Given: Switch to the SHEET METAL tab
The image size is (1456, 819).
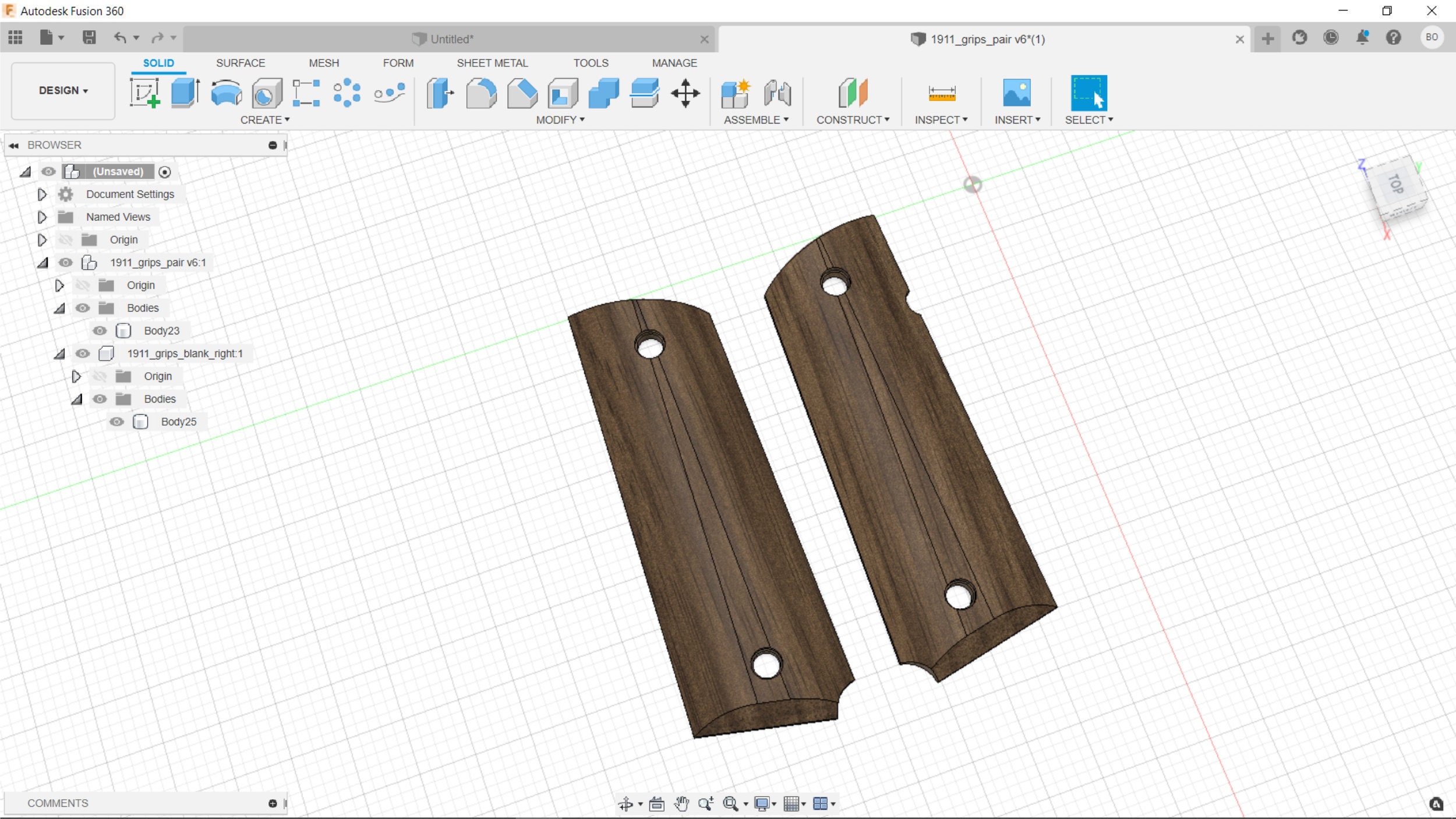Looking at the screenshot, I should [x=492, y=62].
